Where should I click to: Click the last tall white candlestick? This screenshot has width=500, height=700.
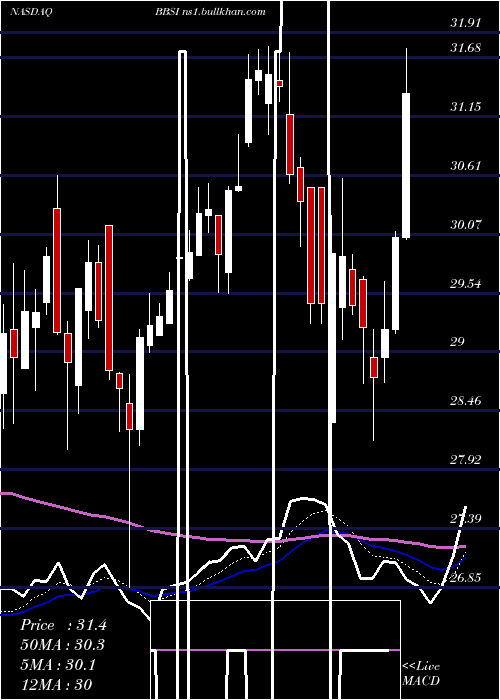(406, 165)
